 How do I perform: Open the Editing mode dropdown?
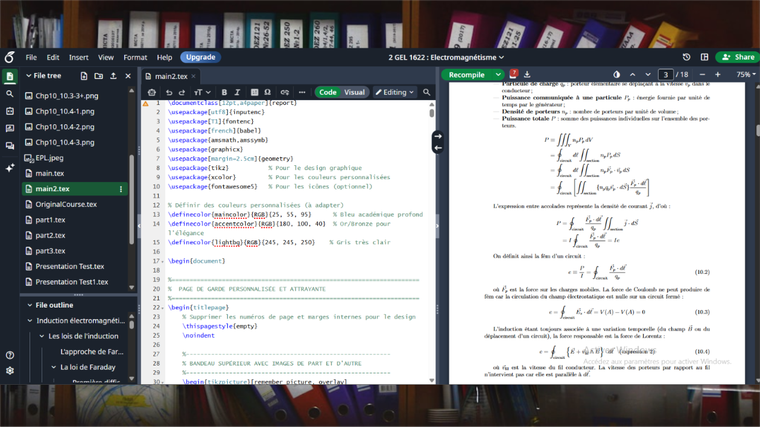[x=395, y=92]
